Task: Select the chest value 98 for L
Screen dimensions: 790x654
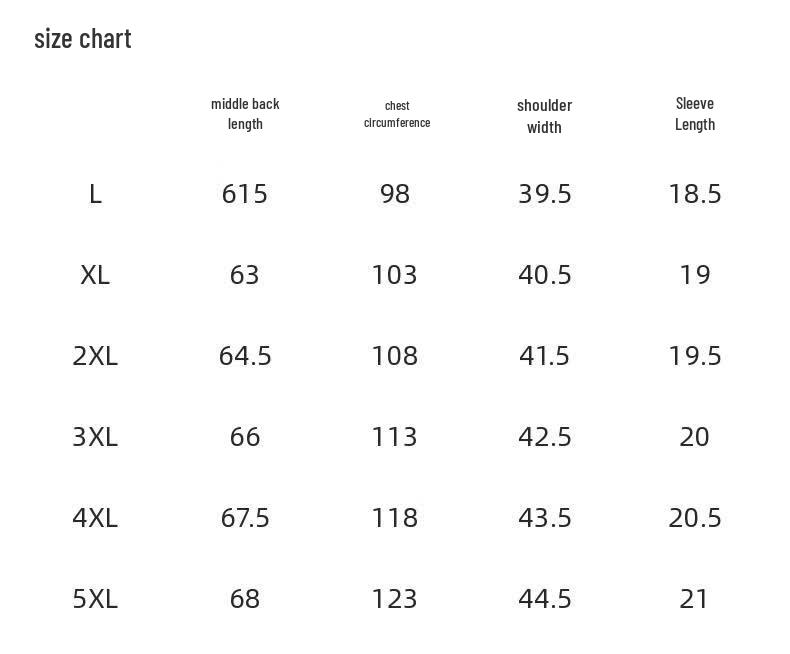Action: pyautogui.click(x=395, y=194)
